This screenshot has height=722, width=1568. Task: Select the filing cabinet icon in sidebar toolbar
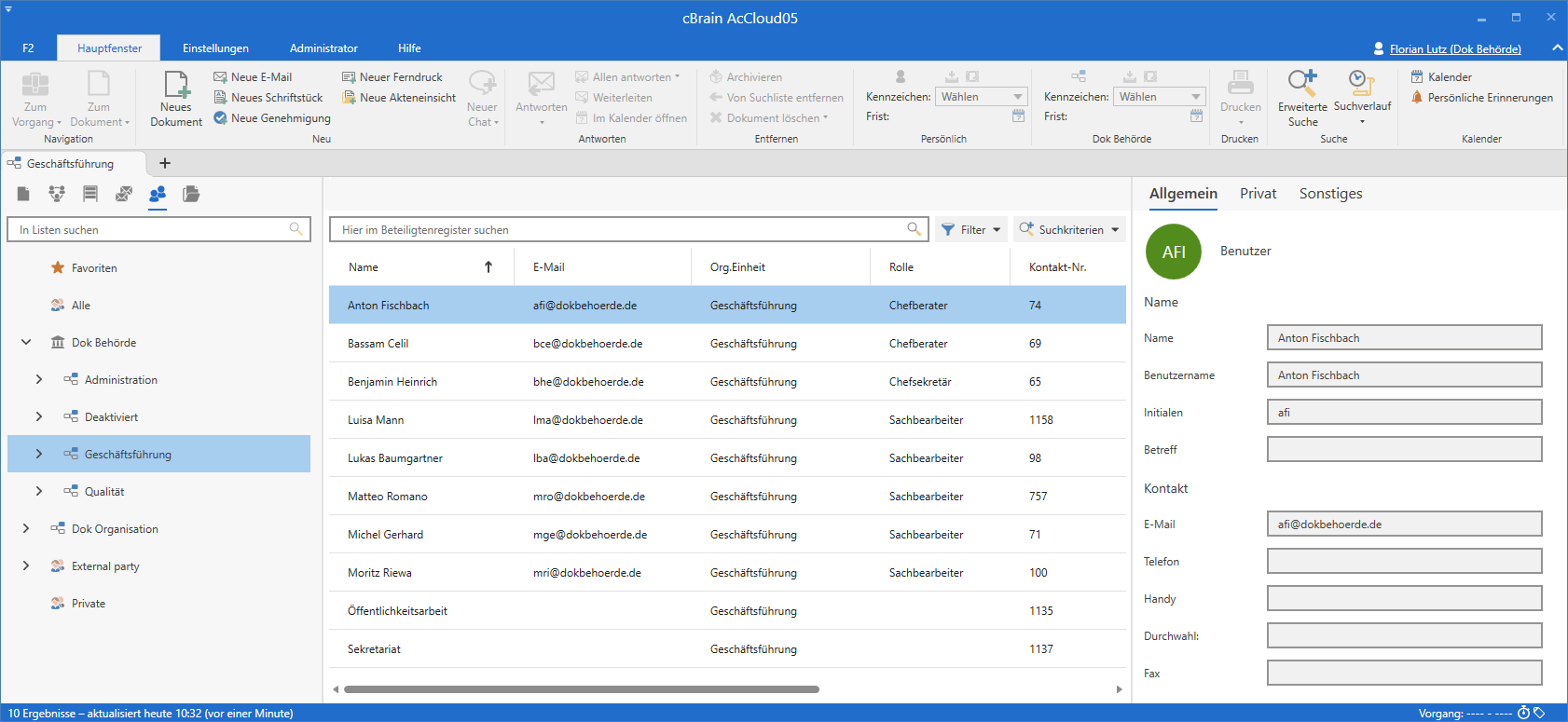[x=90, y=194]
